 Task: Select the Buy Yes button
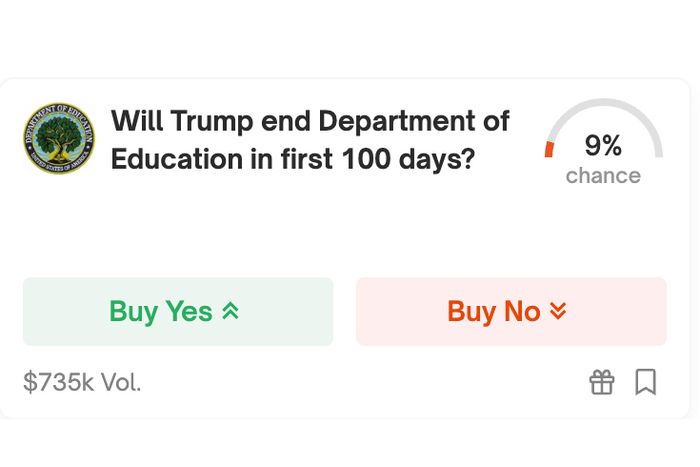[x=178, y=311]
